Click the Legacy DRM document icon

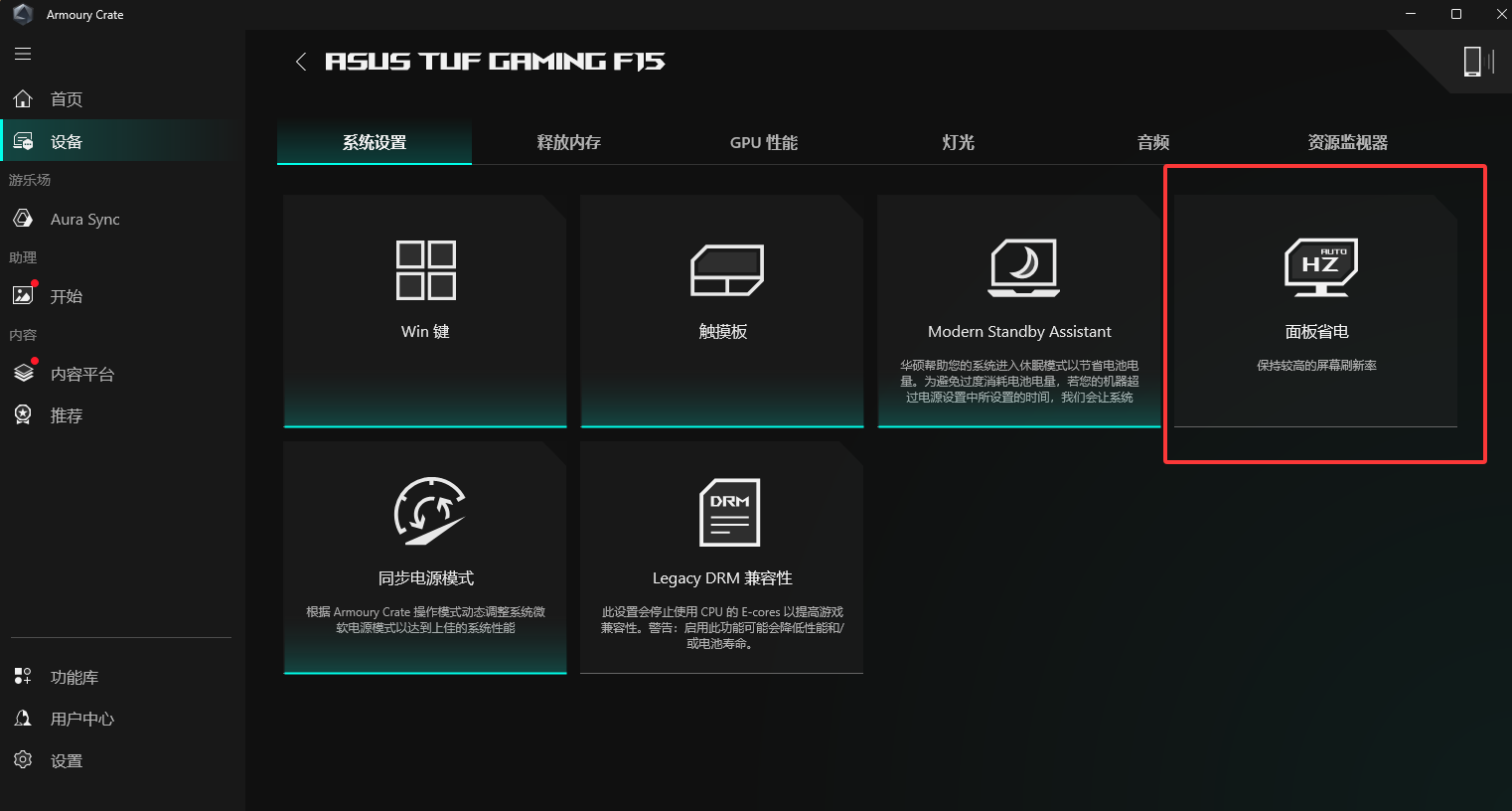[729, 513]
